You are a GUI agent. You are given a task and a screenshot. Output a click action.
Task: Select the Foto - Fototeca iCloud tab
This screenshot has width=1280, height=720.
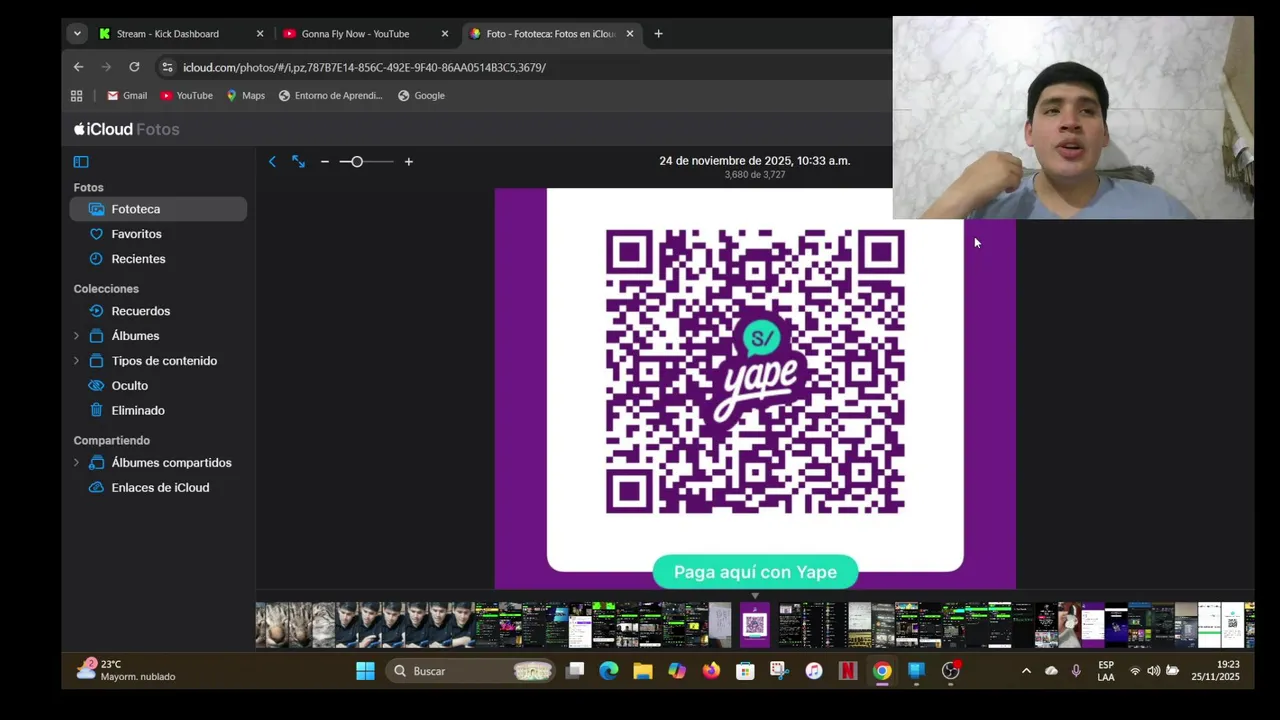[x=550, y=34]
